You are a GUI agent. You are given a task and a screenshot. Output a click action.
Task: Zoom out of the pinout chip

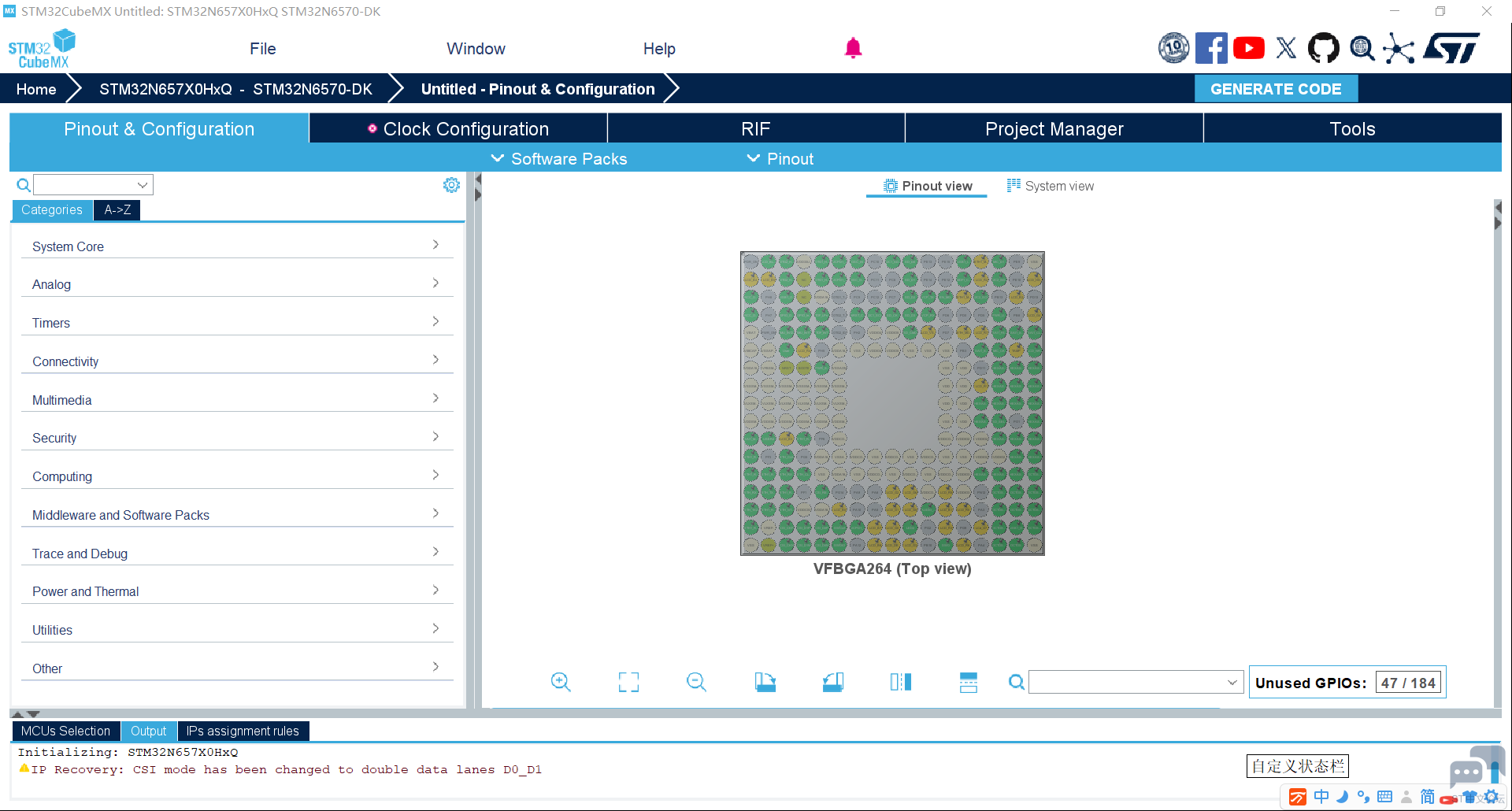click(x=696, y=682)
